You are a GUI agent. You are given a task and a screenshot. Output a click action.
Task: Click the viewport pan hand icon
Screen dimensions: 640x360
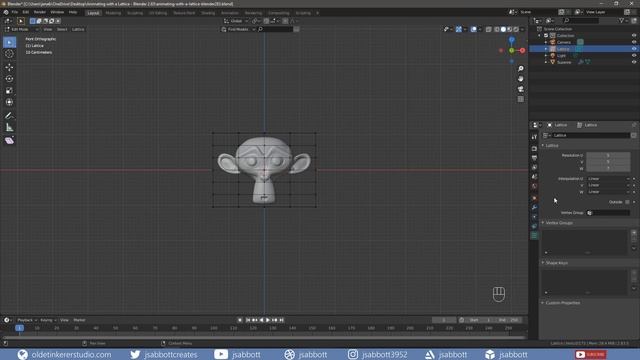pos(520,79)
